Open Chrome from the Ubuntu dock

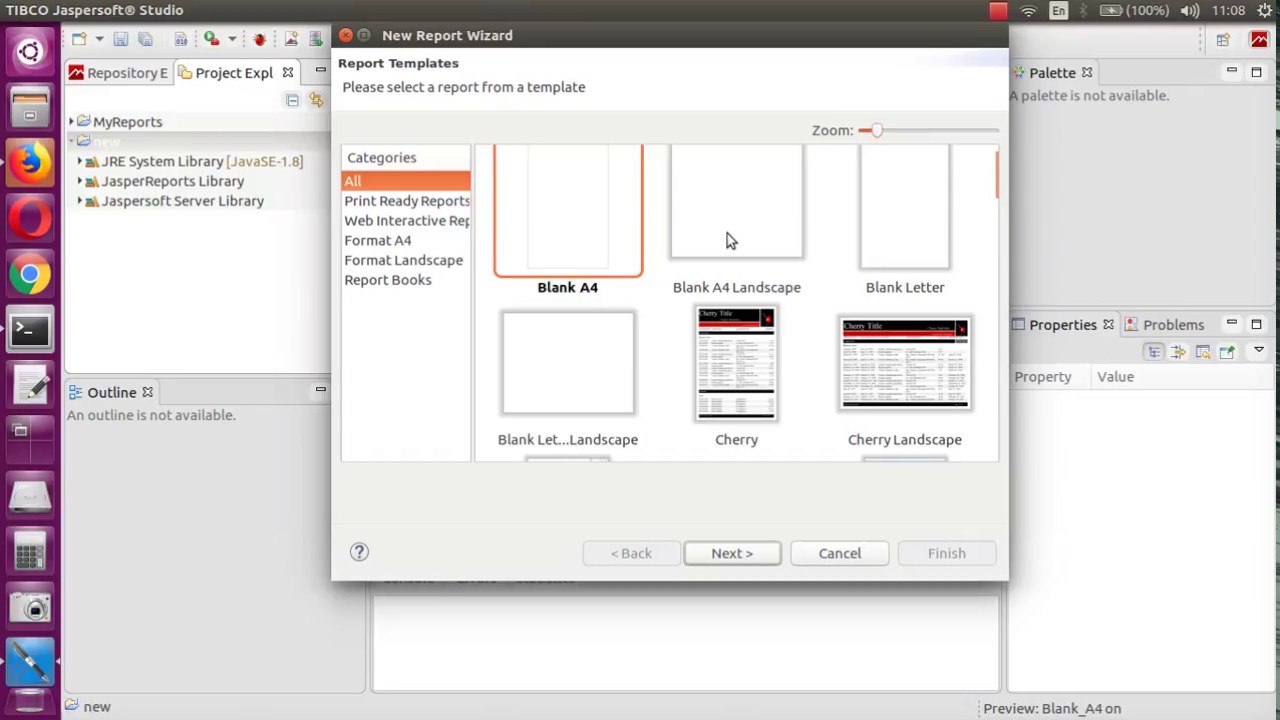pos(30,275)
